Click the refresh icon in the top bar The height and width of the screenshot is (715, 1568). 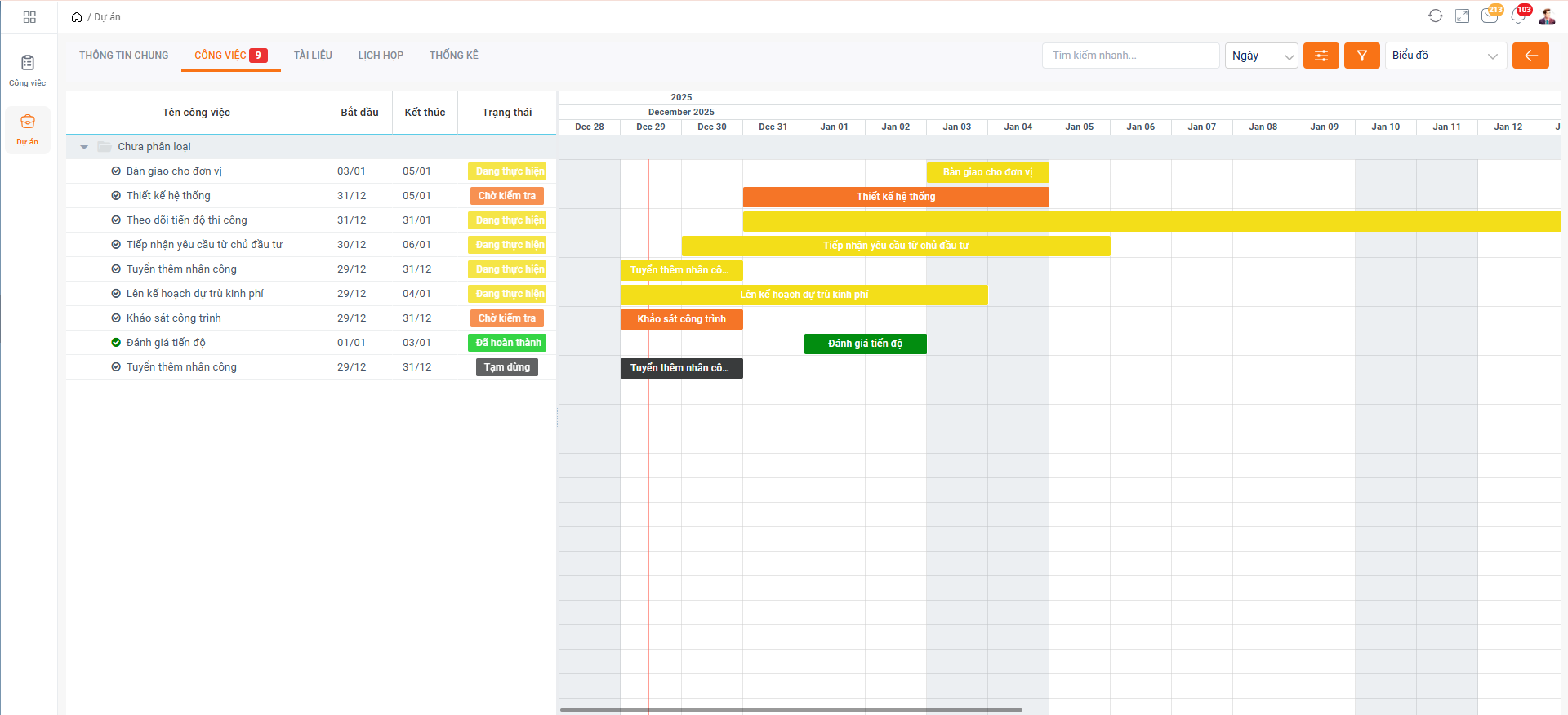point(1435,16)
